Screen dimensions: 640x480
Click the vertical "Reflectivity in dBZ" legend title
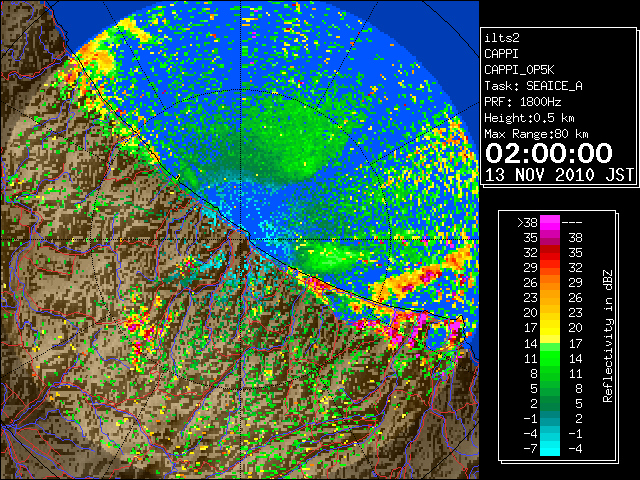[x=608, y=336]
